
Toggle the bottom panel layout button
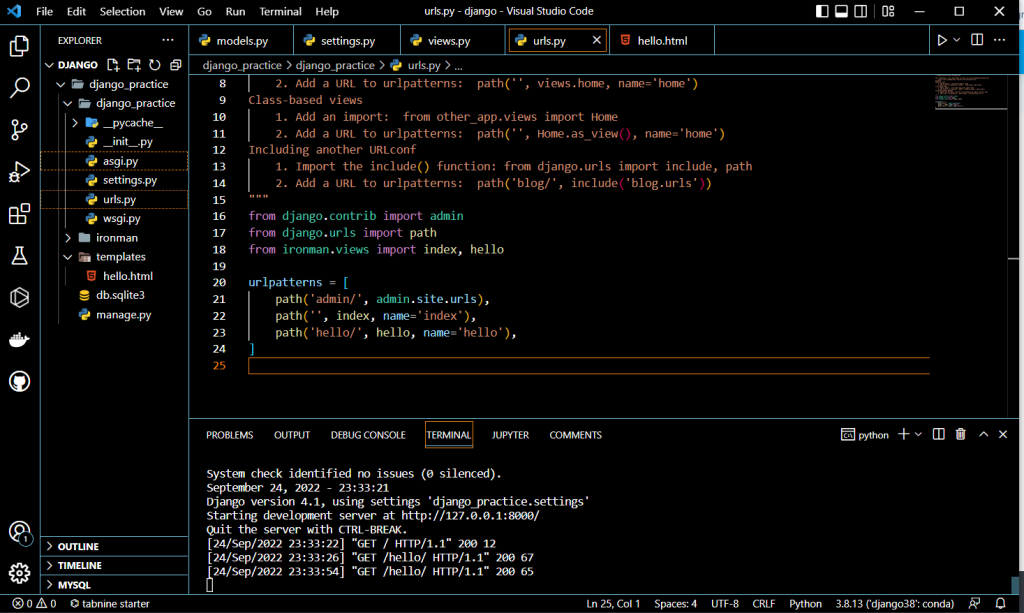pos(843,12)
